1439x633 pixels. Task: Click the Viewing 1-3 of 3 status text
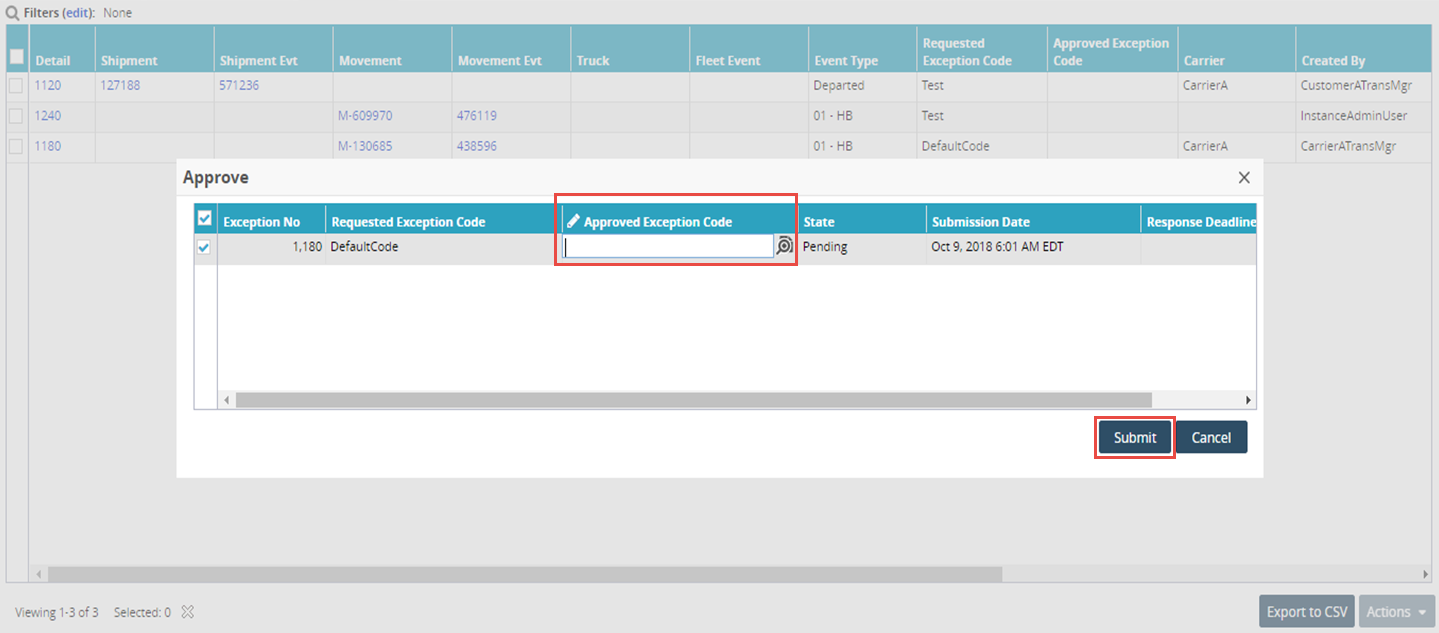pyautogui.click(x=57, y=612)
